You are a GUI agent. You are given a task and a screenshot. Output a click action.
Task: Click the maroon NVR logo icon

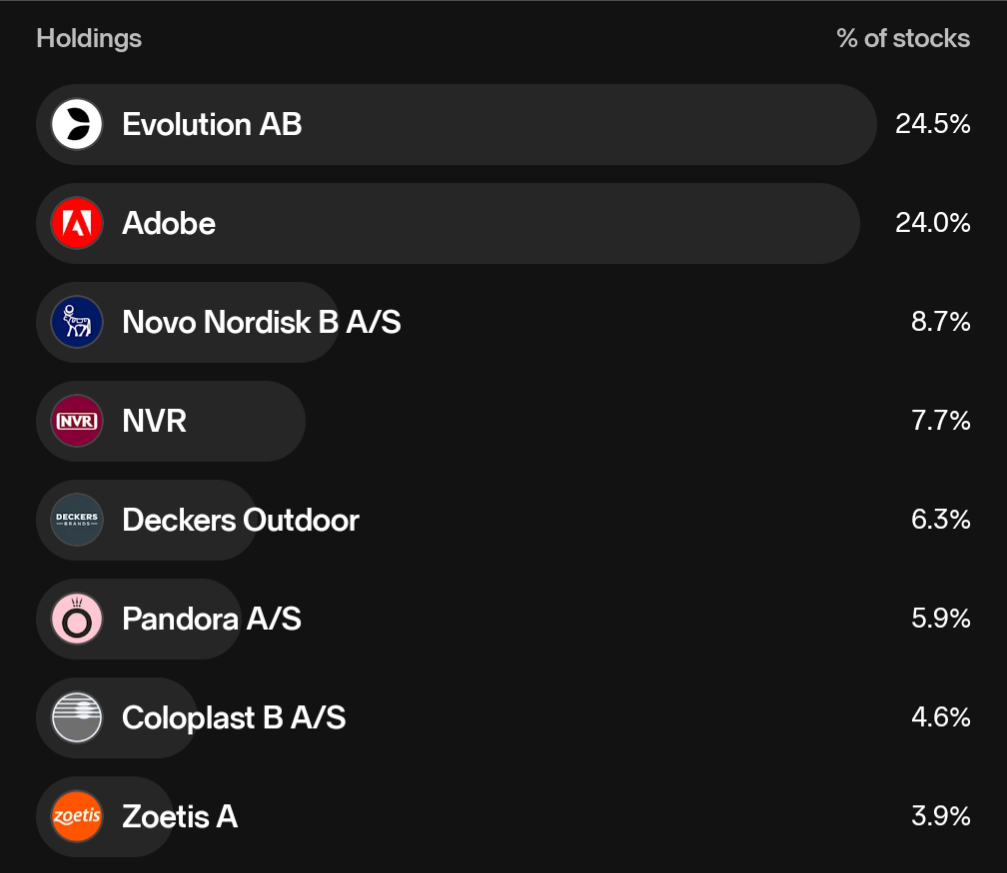click(76, 421)
